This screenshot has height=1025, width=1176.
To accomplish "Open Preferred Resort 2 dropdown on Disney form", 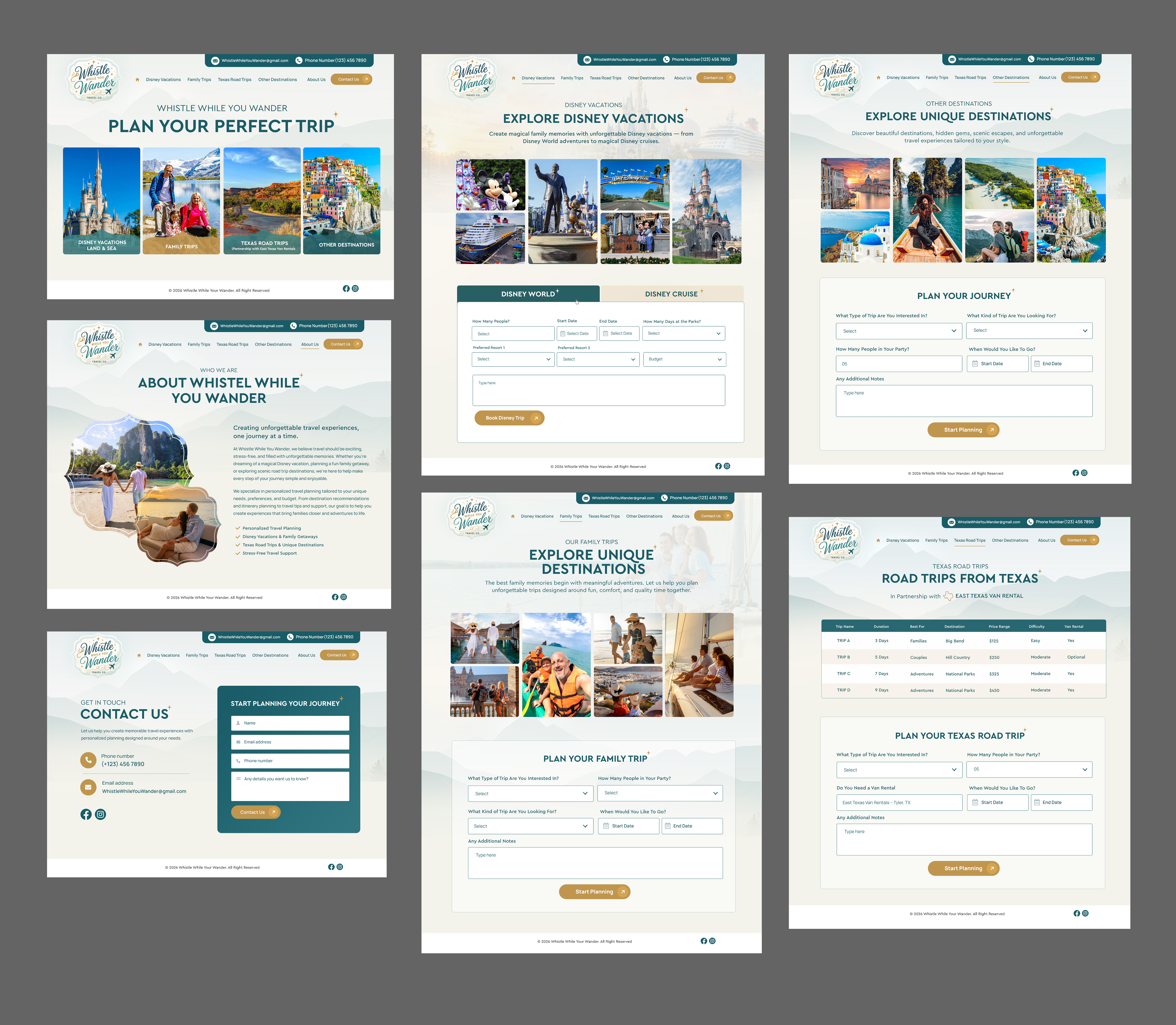I will click(598, 359).
